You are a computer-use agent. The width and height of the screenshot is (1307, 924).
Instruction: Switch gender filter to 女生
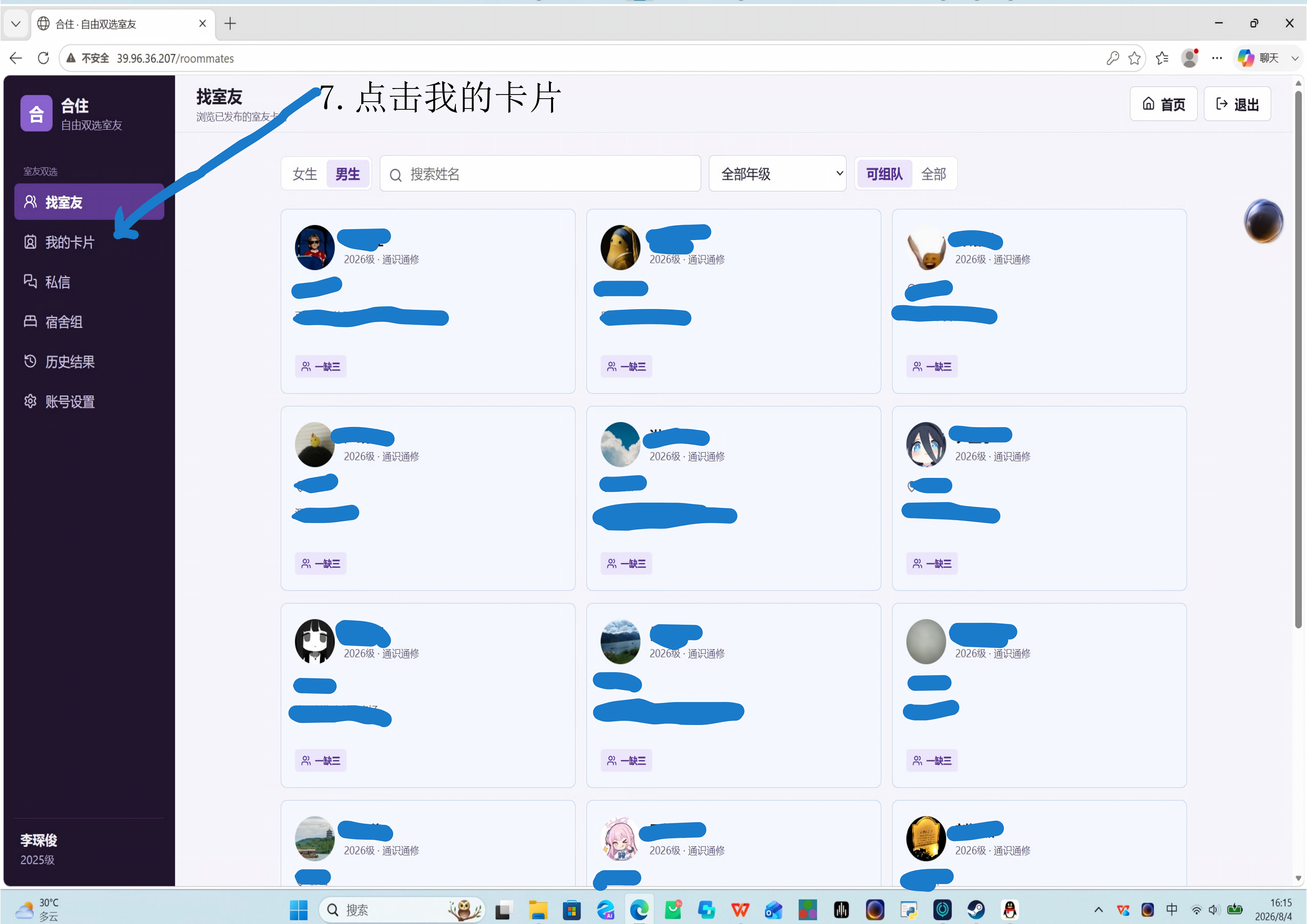[x=305, y=174]
